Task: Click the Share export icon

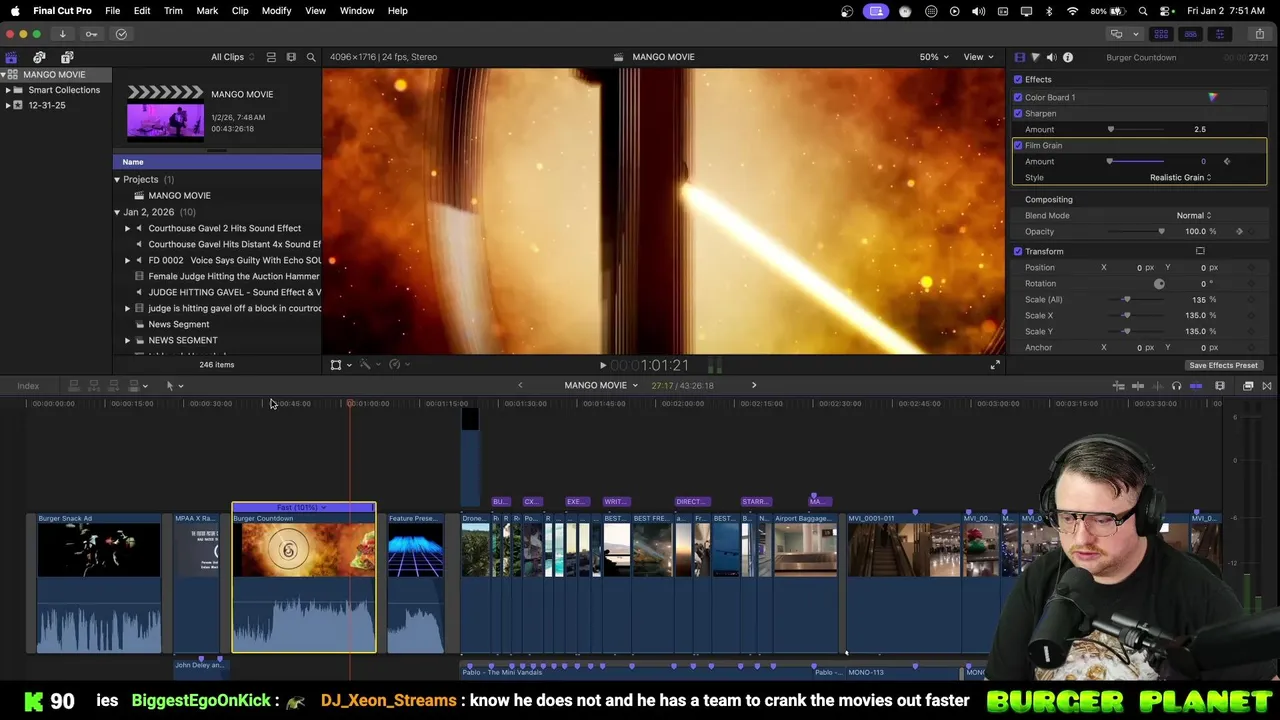Action: point(1259,34)
